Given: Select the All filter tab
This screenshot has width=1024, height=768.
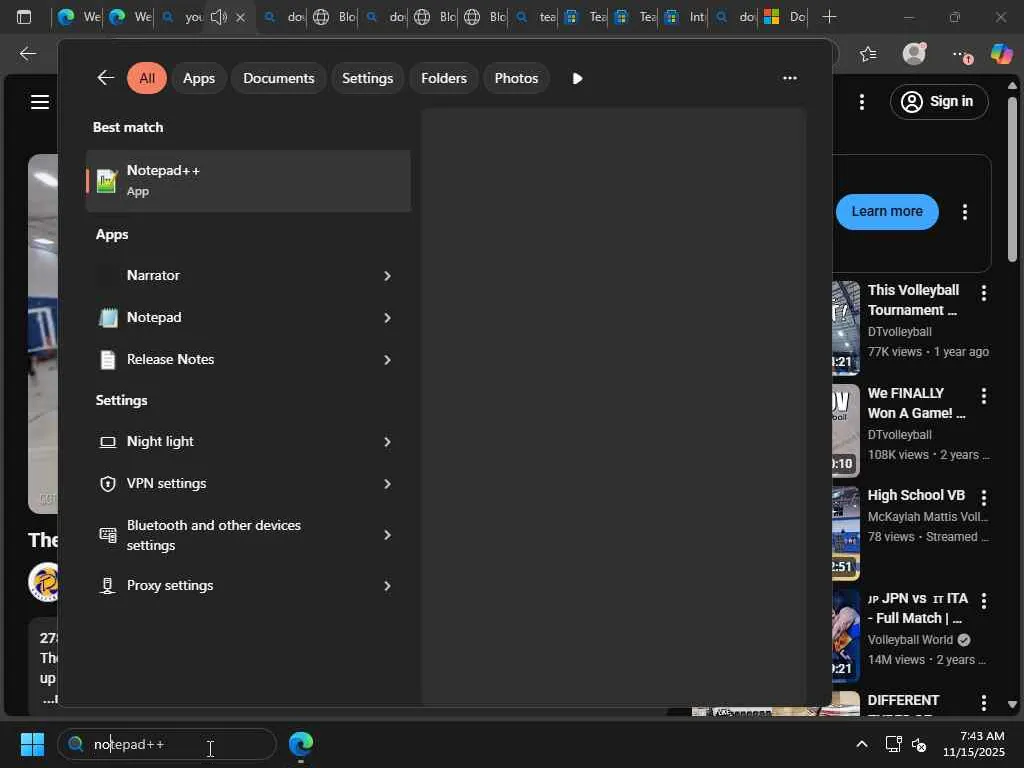Looking at the screenshot, I should [x=147, y=78].
